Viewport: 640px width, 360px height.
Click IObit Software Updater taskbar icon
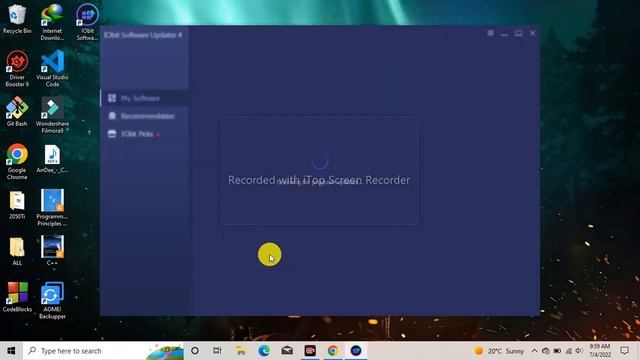tap(356, 351)
